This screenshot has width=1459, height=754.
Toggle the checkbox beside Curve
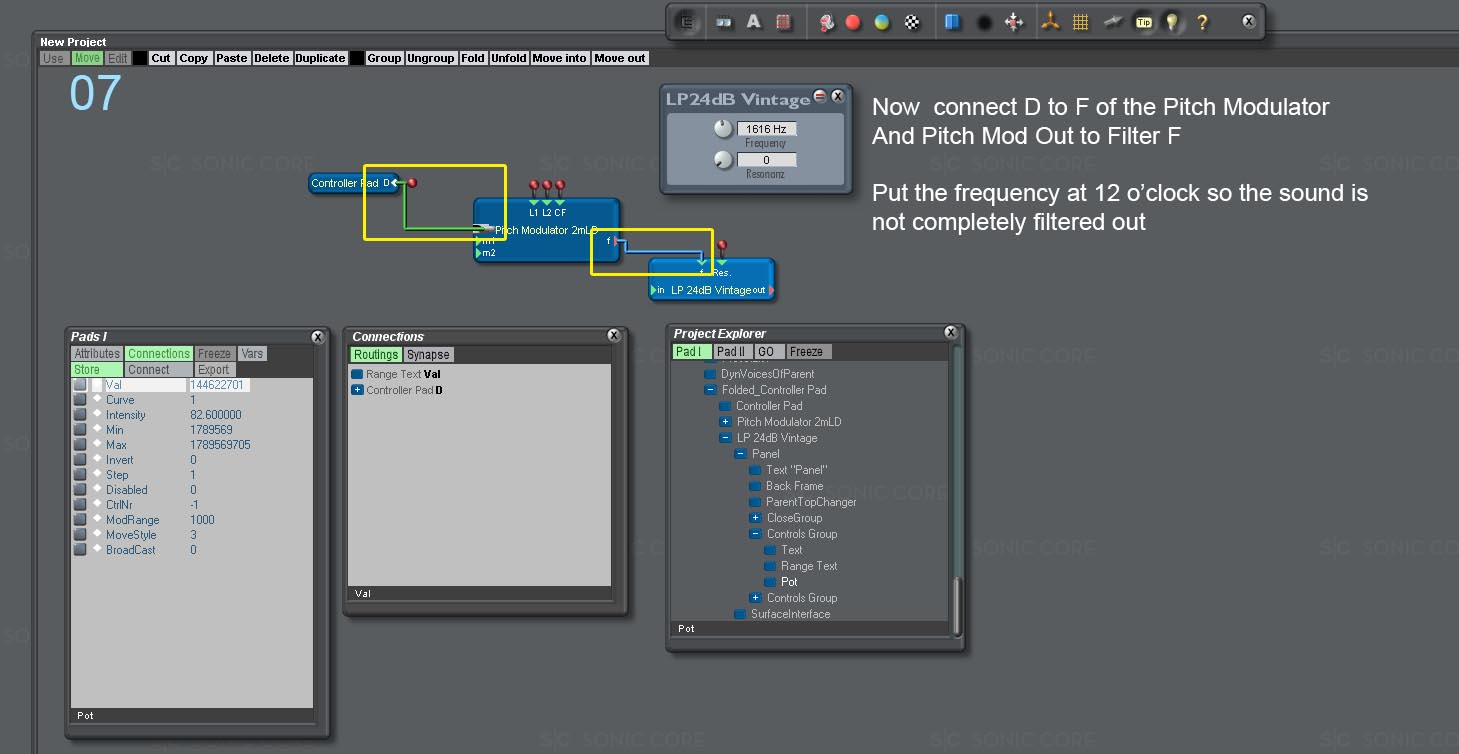coord(80,400)
